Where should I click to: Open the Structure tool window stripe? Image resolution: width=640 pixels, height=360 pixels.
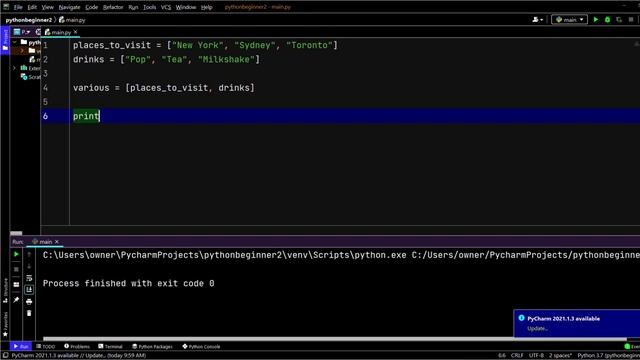[x=5, y=291]
